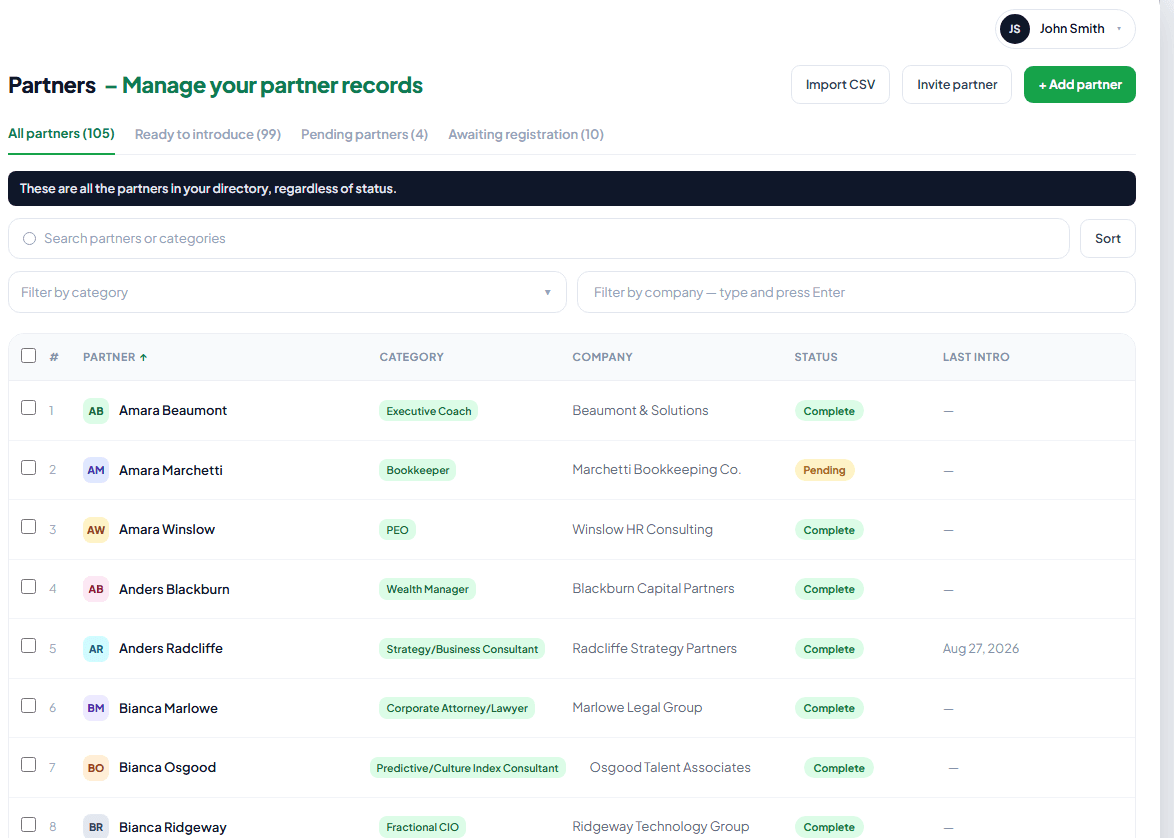This screenshot has height=838, width=1174.
Task: Click the STATUS column header
Action: (815, 357)
